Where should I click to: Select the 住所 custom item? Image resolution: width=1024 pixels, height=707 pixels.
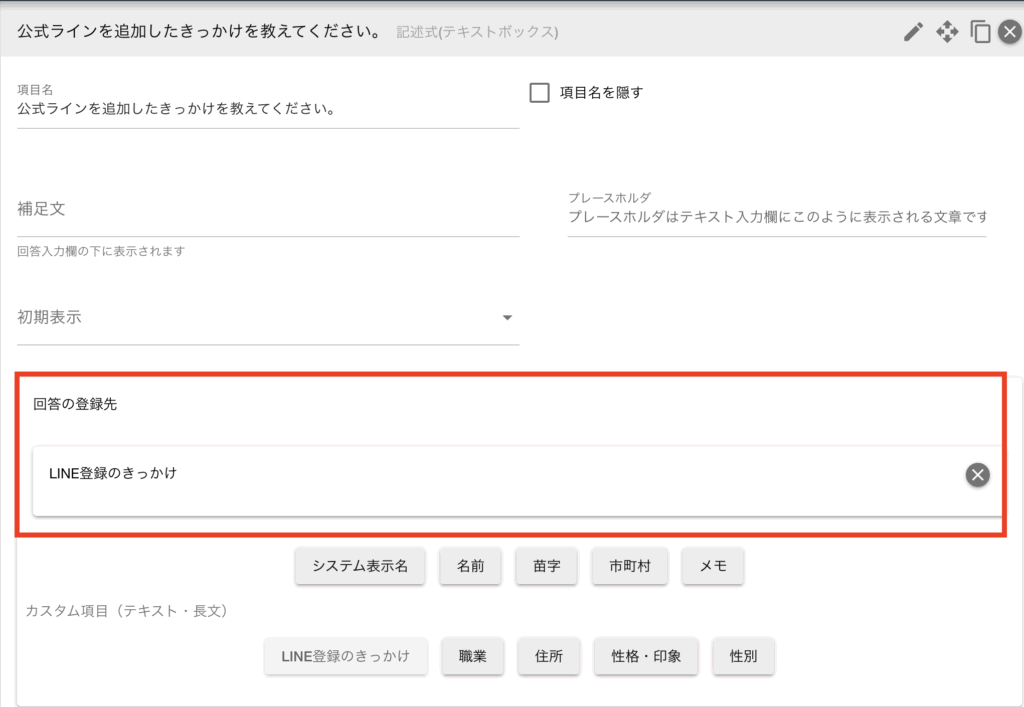(x=549, y=657)
